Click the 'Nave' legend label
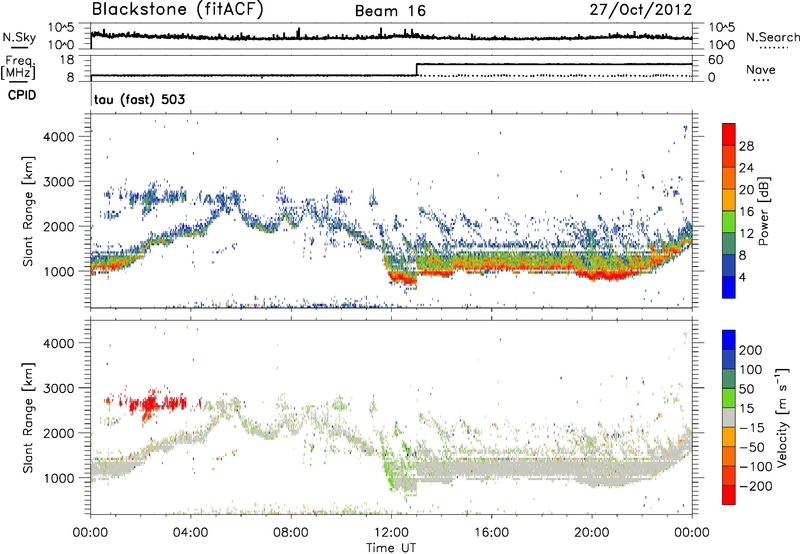 click(x=761, y=69)
